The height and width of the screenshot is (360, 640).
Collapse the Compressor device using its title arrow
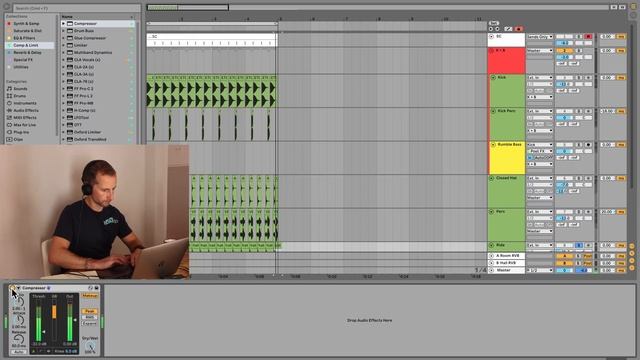(x=18, y=288)
